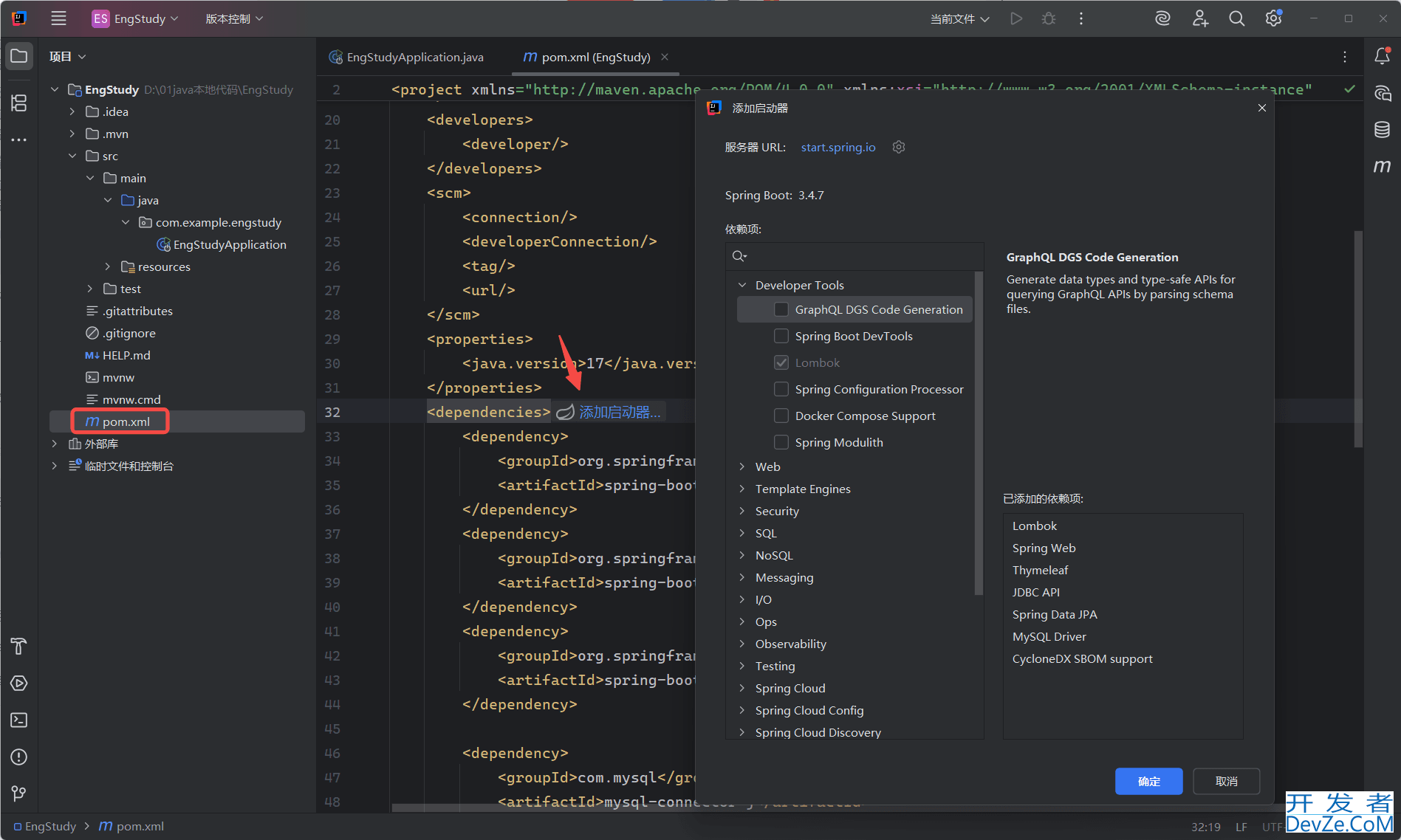Select CycloneDX SBOM support in added list
The image size is (1401, 840).
pyautogui.click(x=1082, y=658)
